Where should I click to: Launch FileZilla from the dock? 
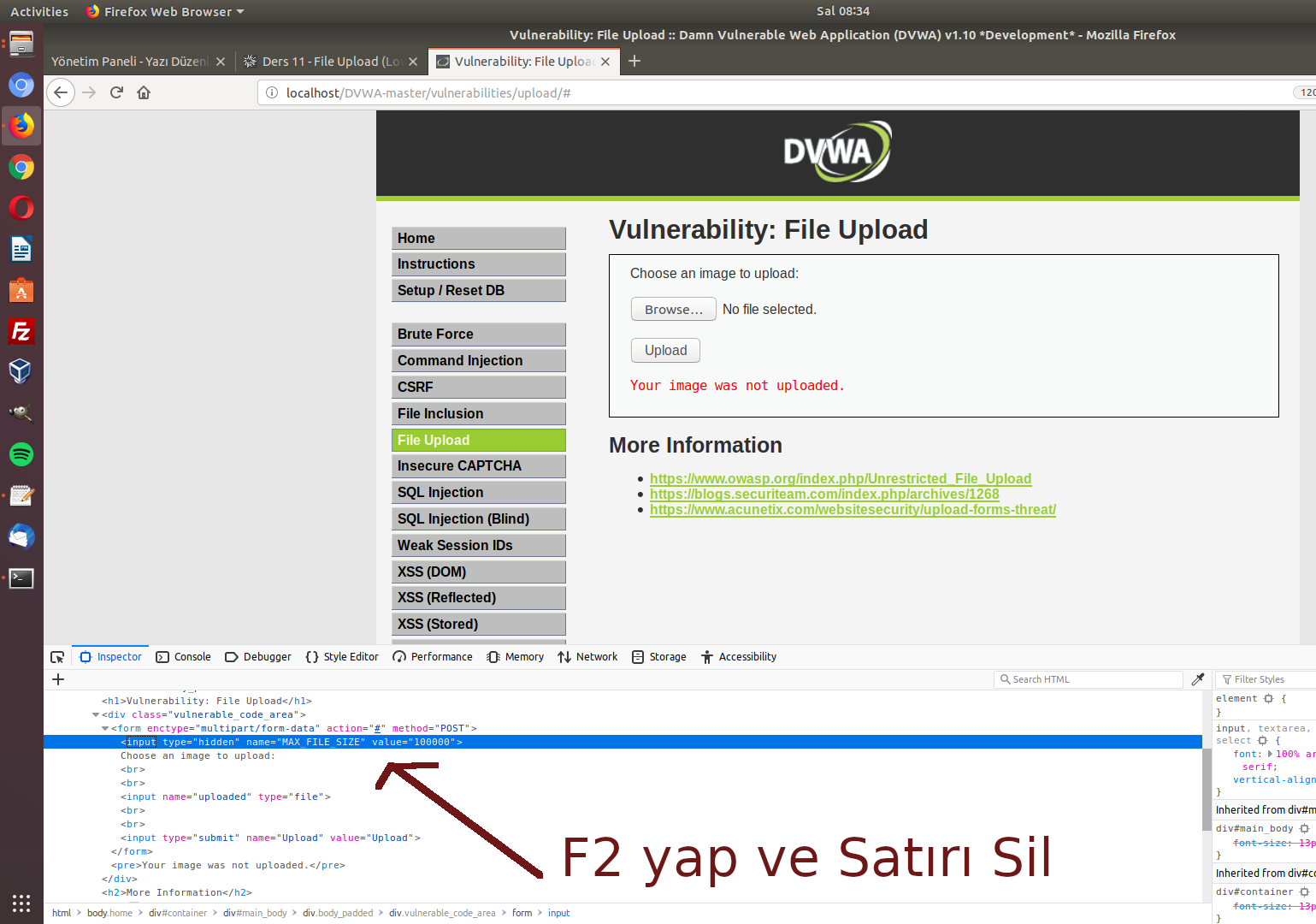[21, 331]
